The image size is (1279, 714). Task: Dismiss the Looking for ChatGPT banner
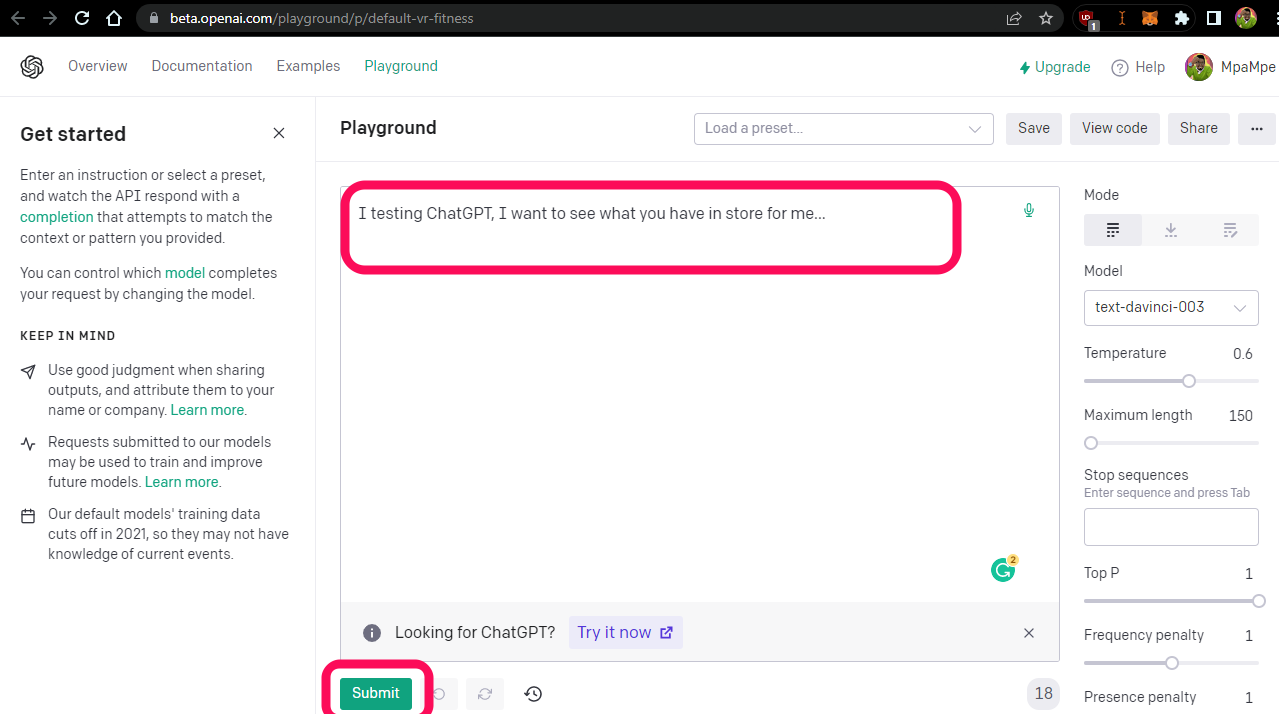tap(1029, 633)
